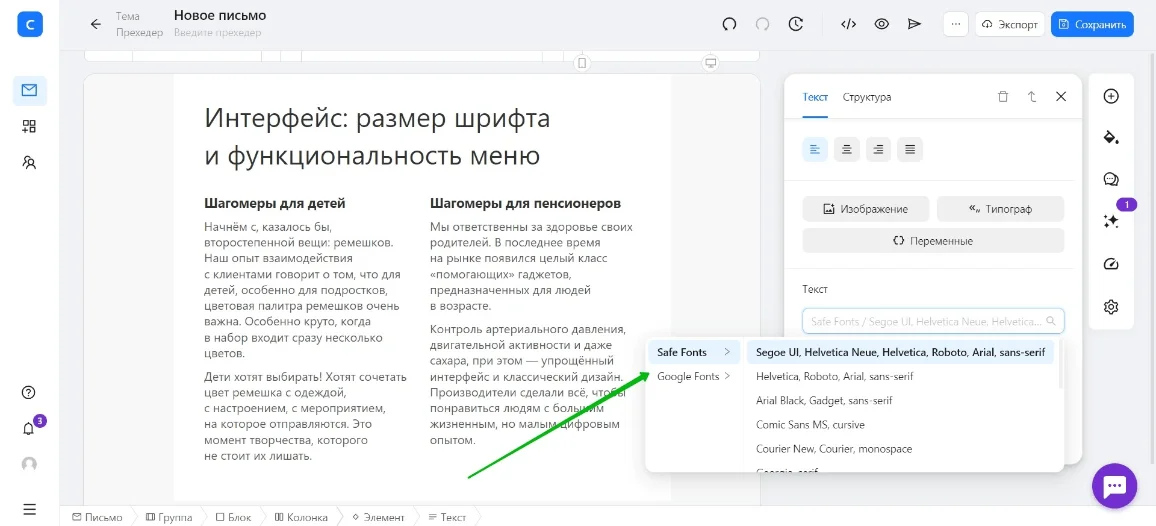Open version history clock icon

(x=796, y=24)
